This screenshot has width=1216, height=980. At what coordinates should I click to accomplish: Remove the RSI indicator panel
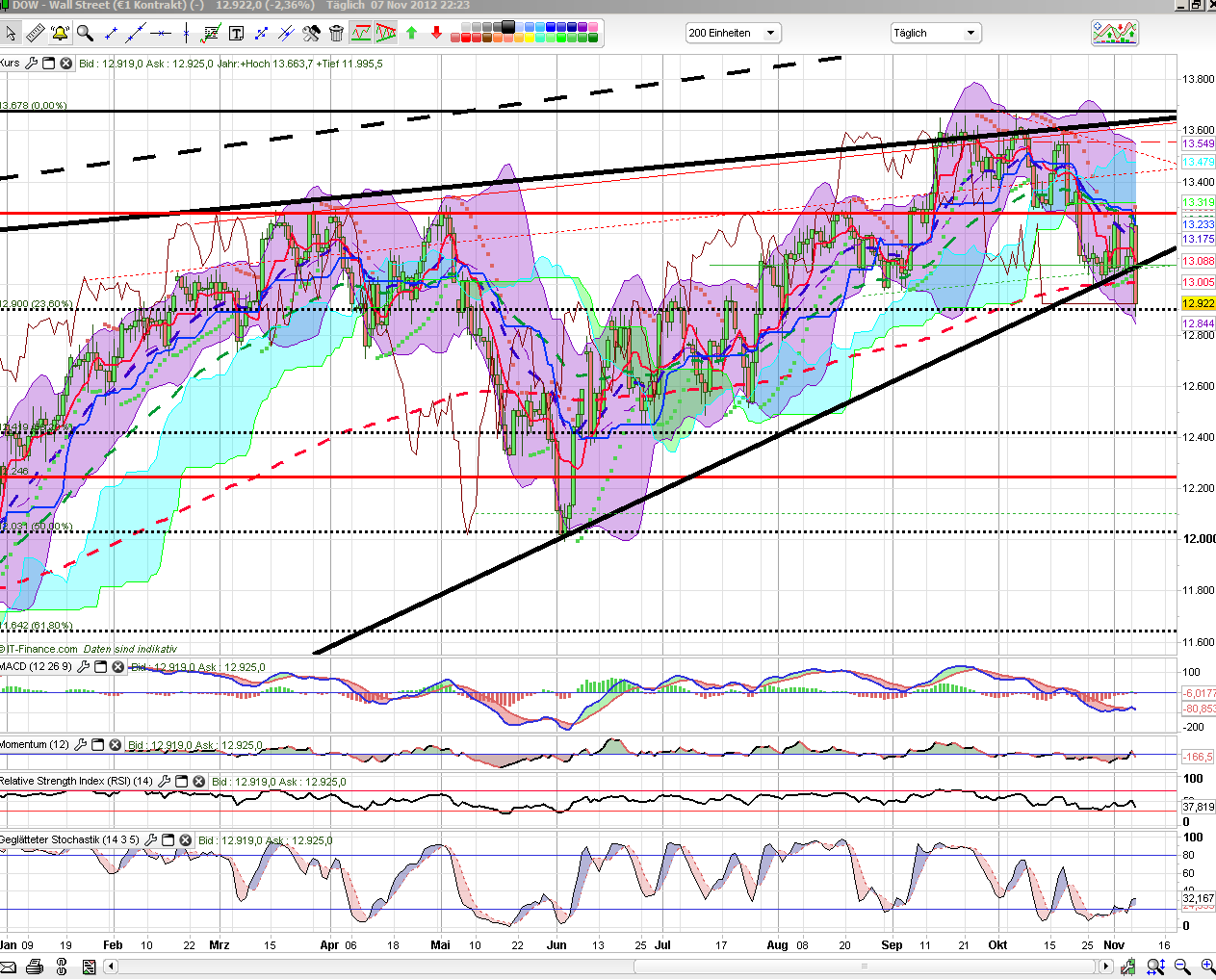pyautogui.click(x=198, y=781)
